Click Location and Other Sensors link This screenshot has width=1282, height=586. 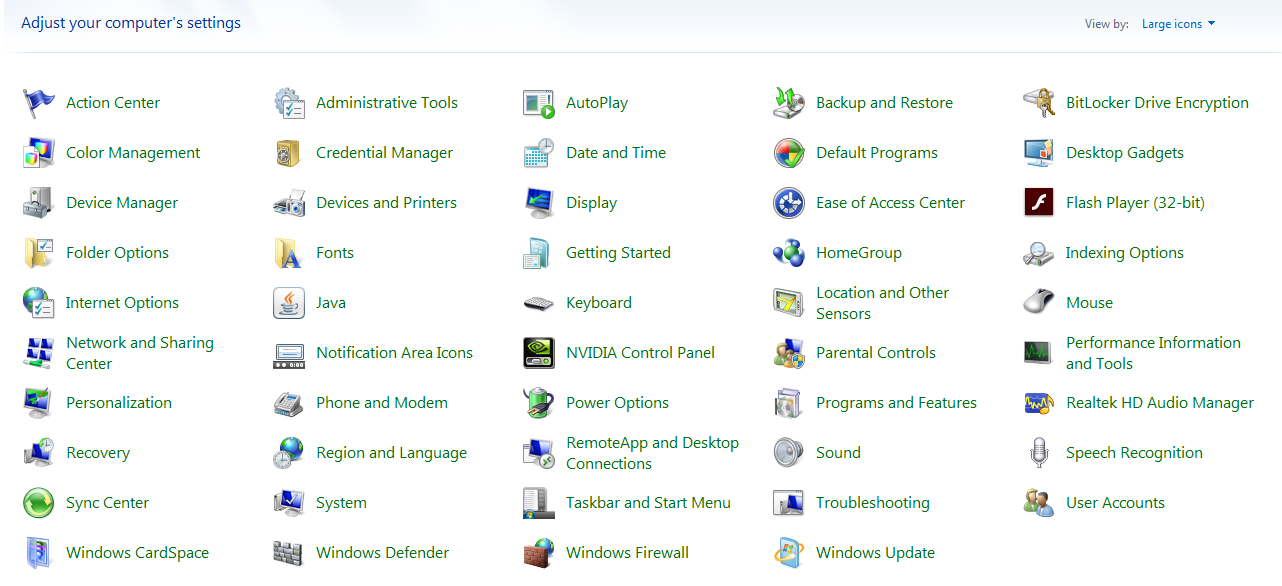click(x=883, y=303)
